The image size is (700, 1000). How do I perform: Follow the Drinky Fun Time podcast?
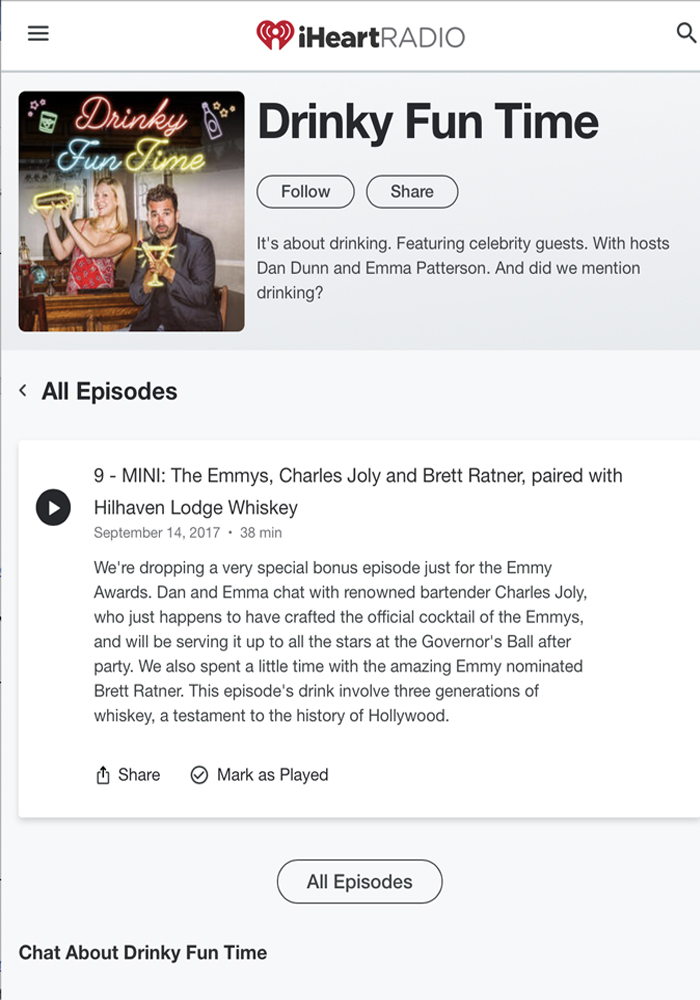(x=305, y=192)
